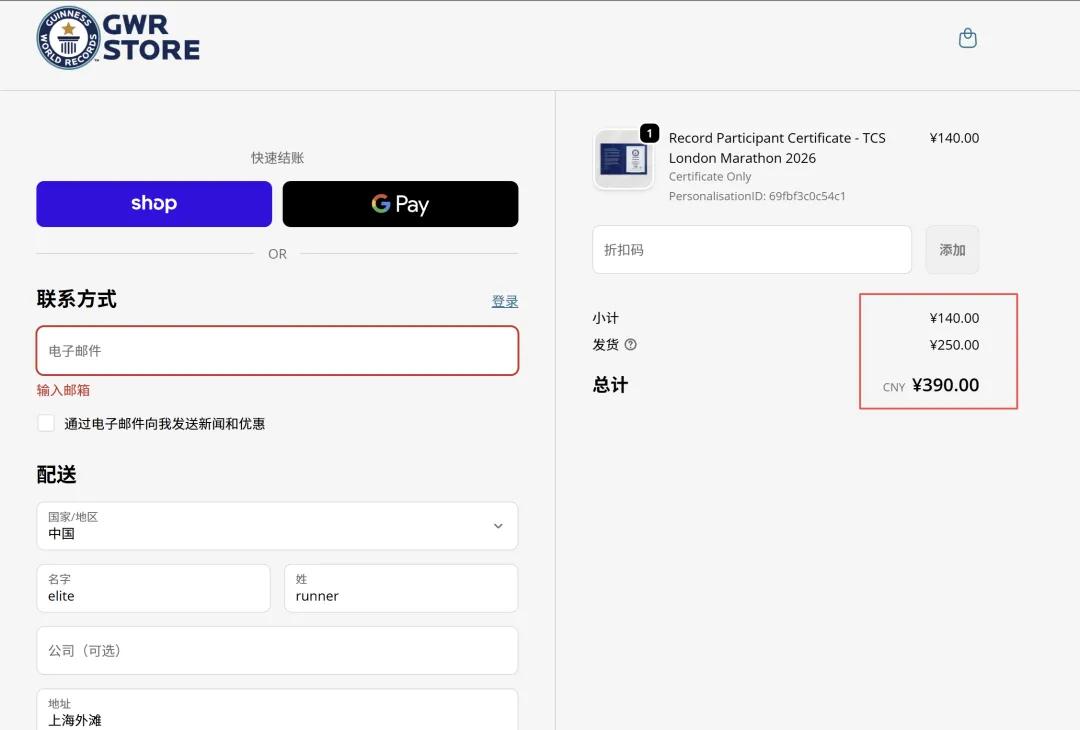Click the 联系方式 contact heading
The width and height of the screenshot is (1080, 730).
[x=76, y=299]
